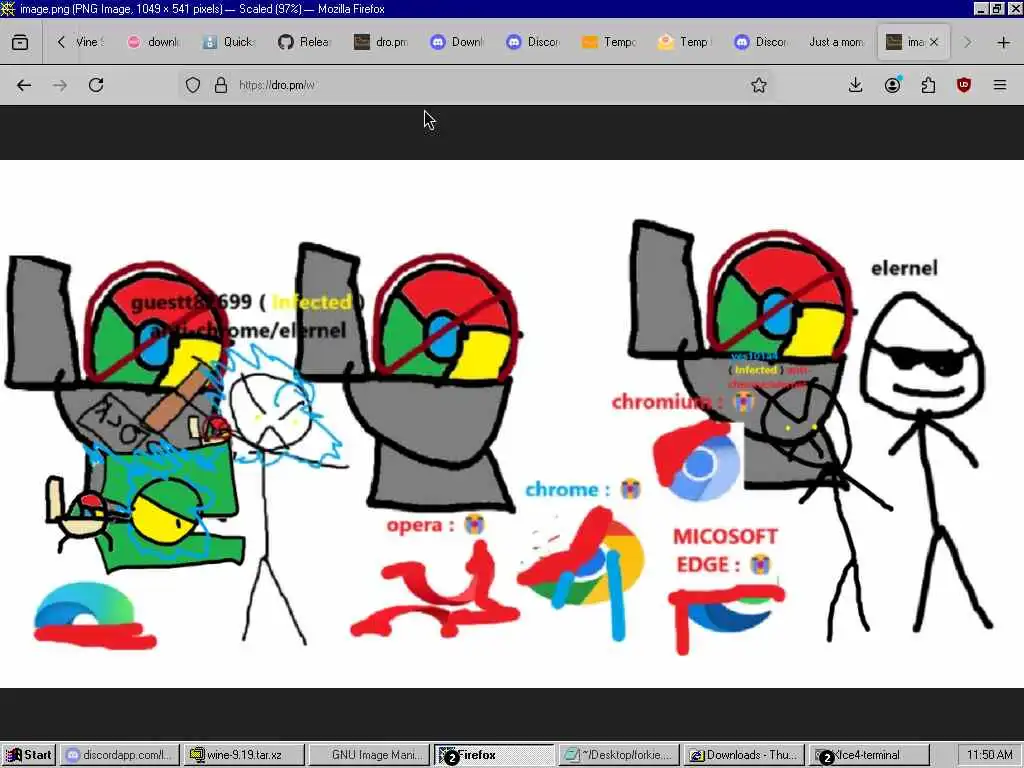Switch to Downloads - Thu taskbar window
Image resolution: width=1024 pixels, height=768 pixels.
coord(744,755)
